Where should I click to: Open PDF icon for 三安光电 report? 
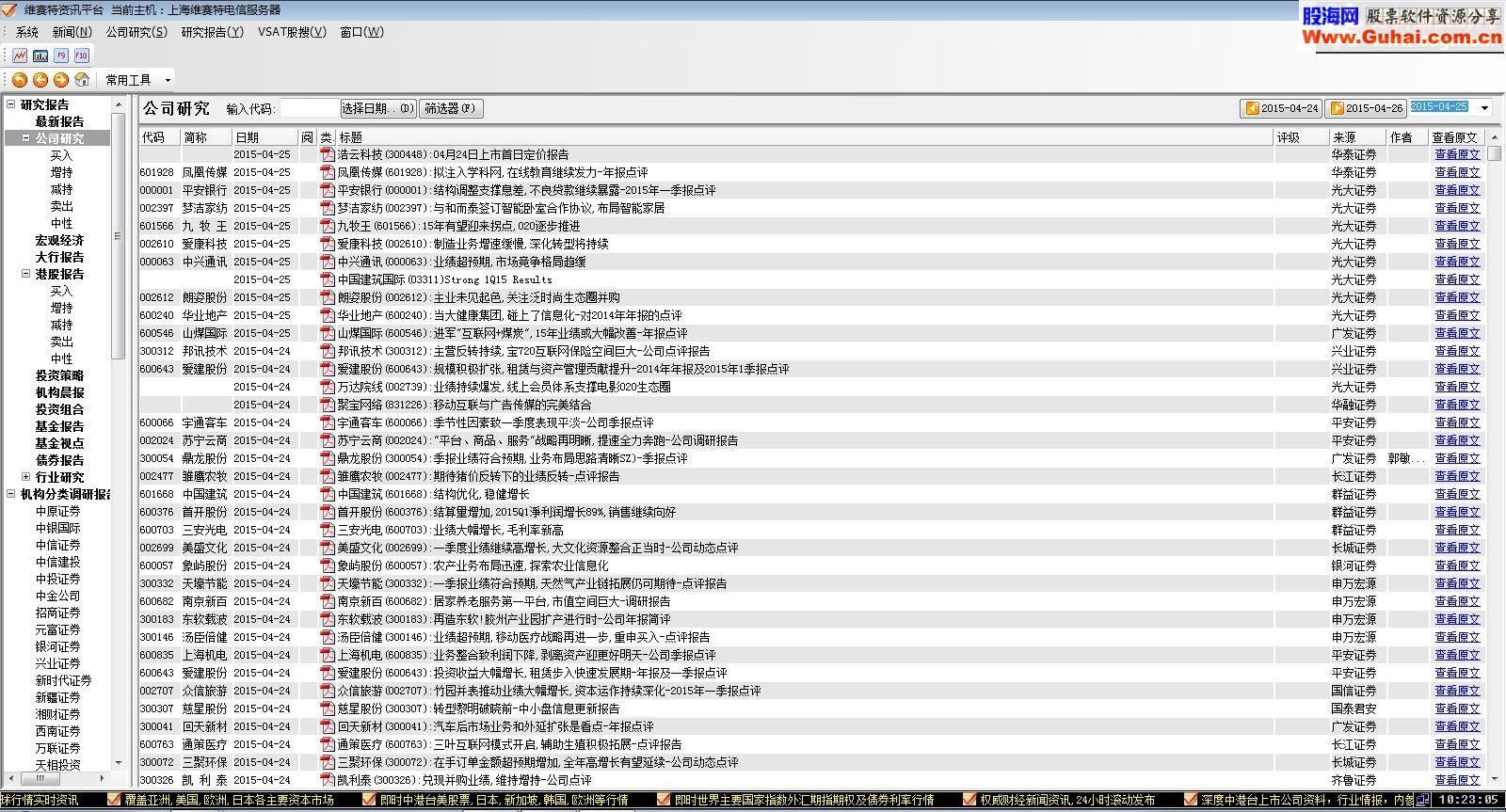[x=328, y=530]
